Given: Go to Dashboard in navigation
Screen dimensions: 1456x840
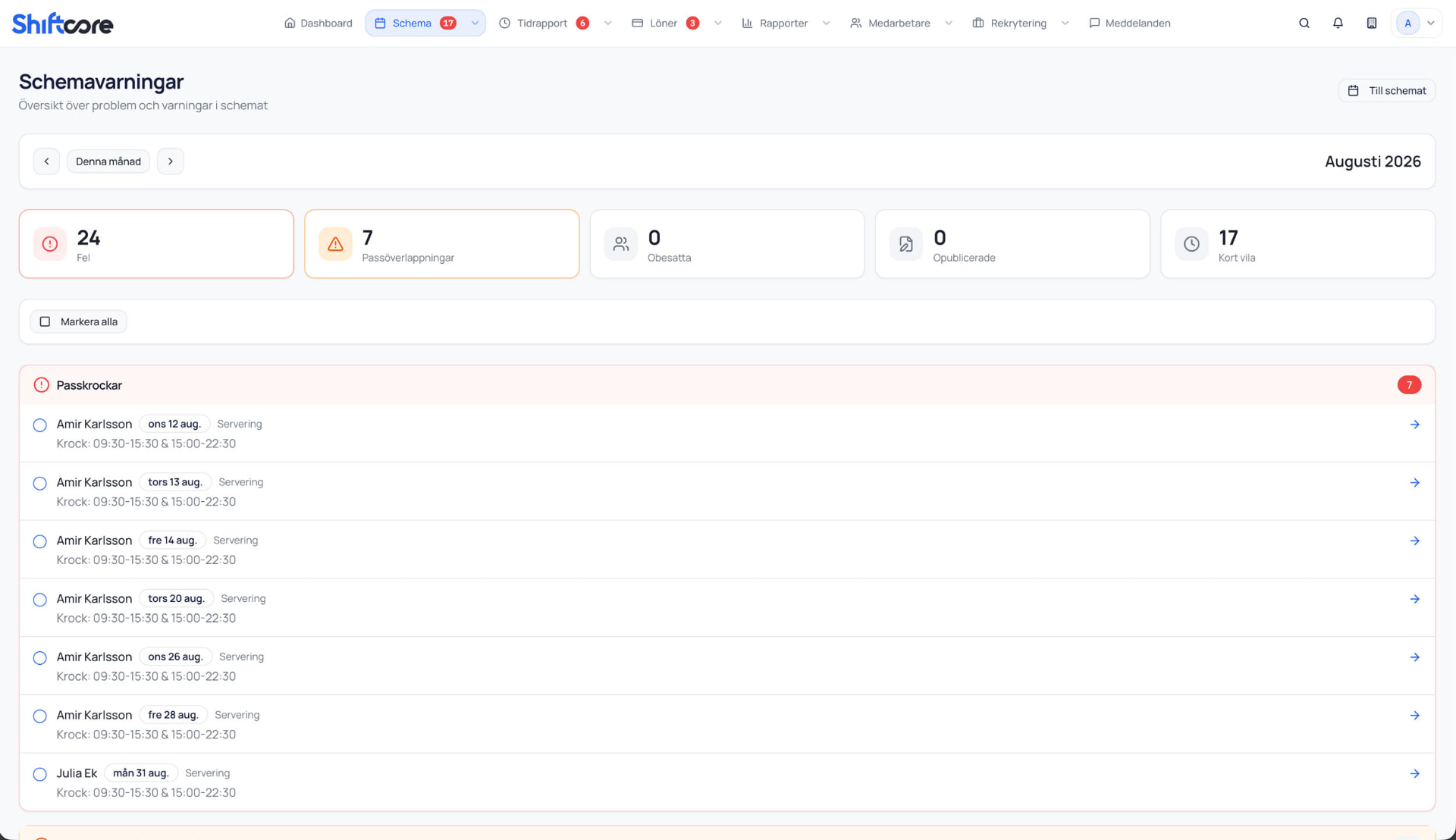Looking at the screenshot, I should (x=318, y=24).
